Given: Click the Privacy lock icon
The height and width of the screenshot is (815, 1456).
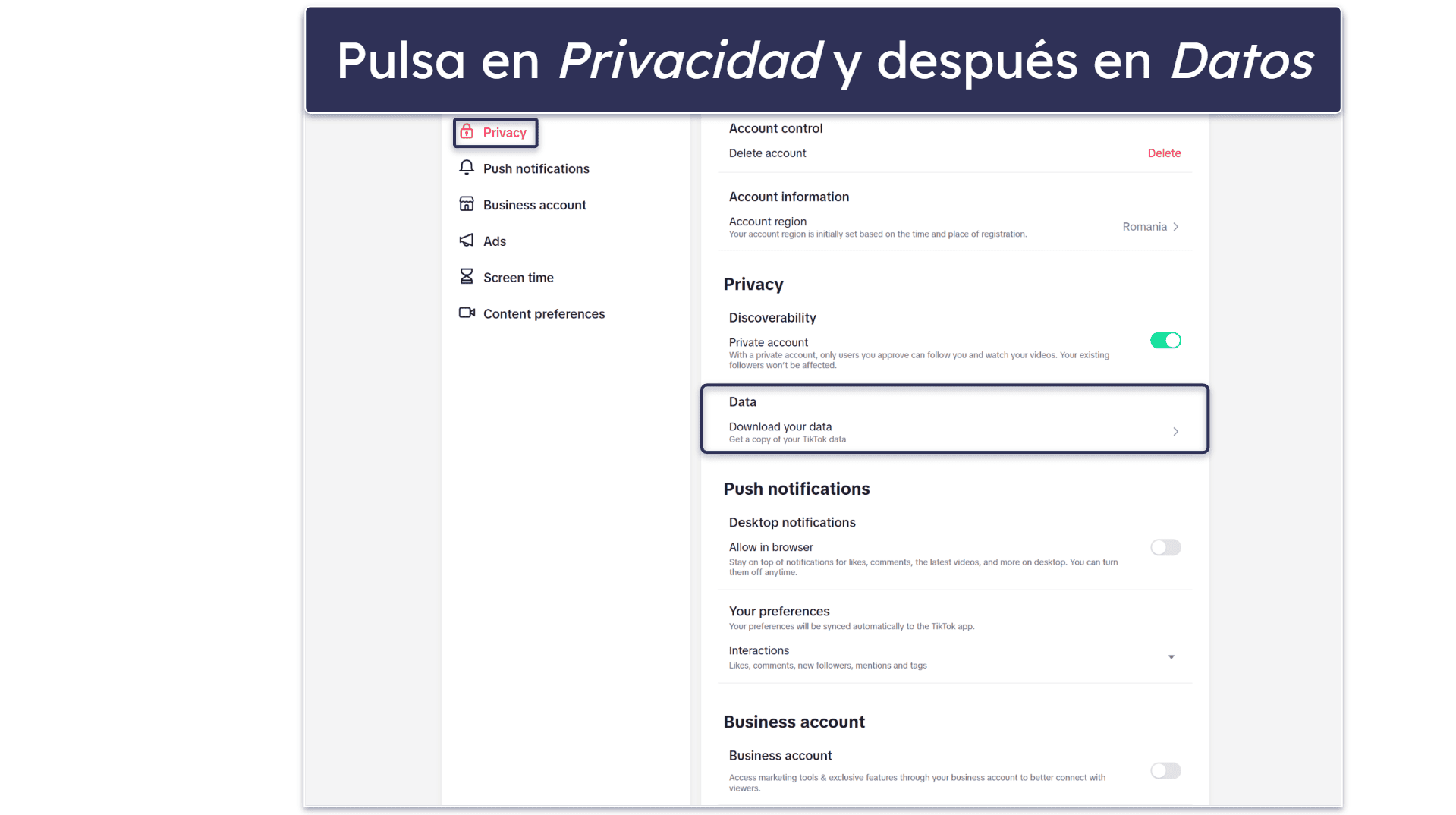Looking at the screenshot, I should (467, 132).
